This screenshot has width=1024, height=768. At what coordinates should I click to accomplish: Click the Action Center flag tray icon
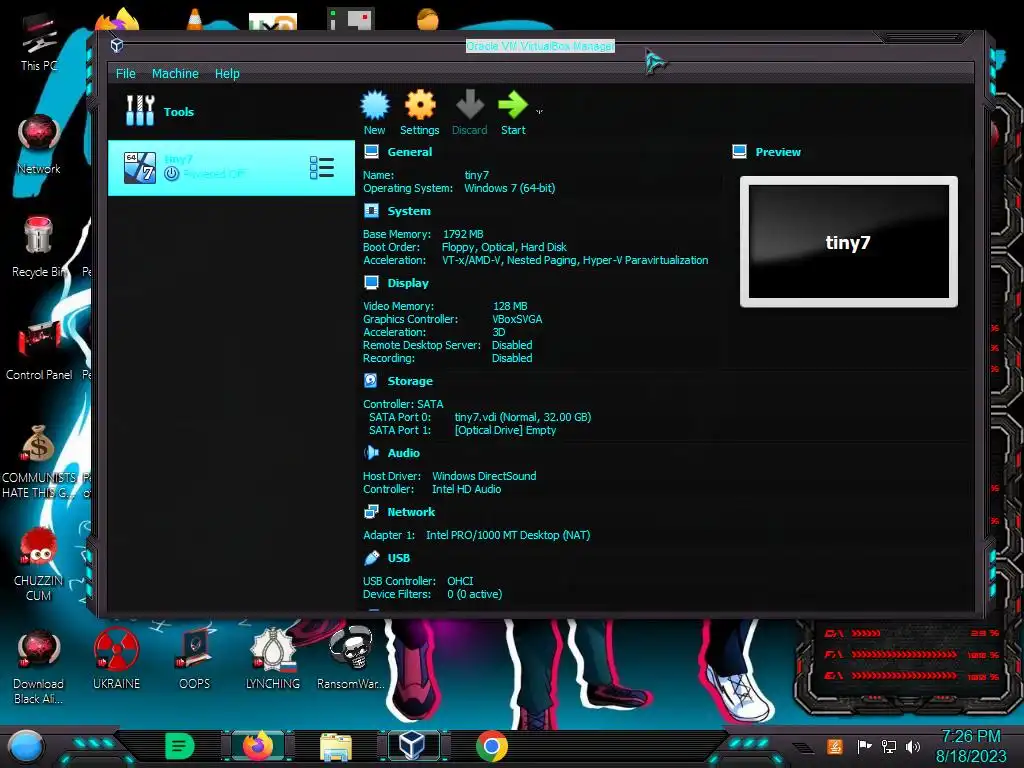(864, 746)
